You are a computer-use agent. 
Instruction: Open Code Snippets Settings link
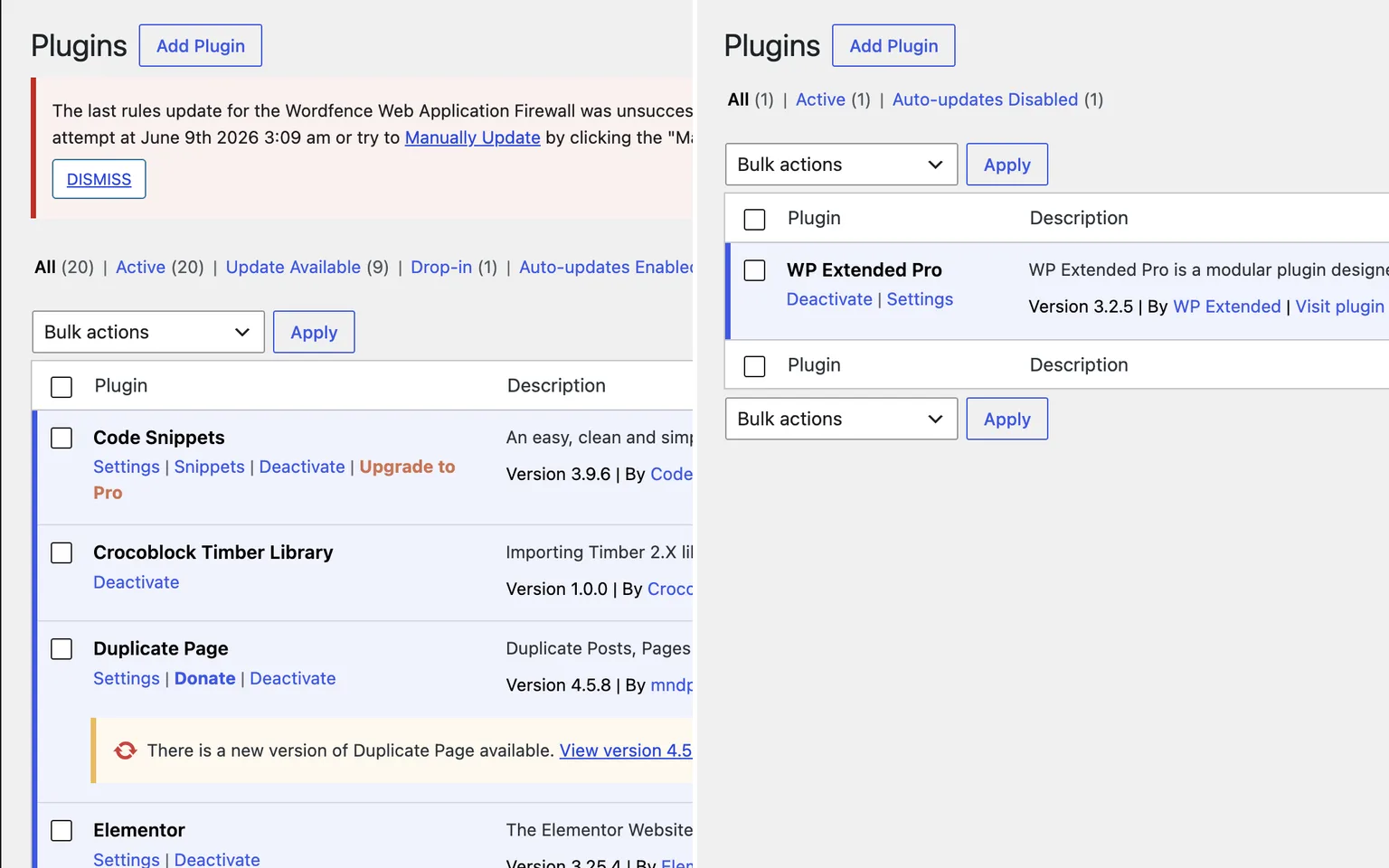point(127,467)
